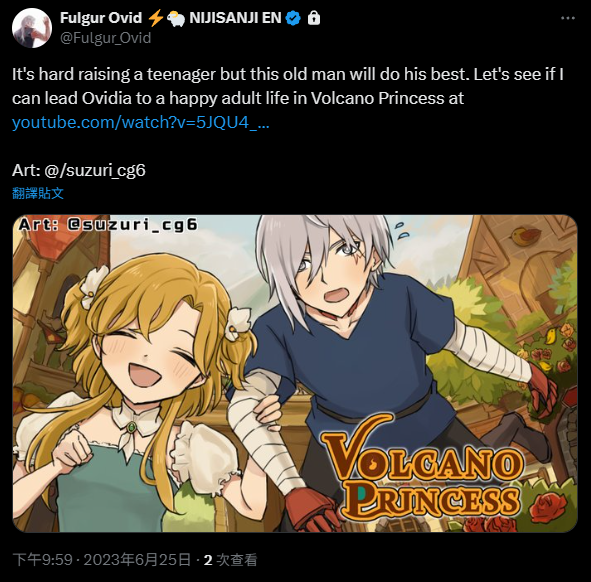
Task: Click the "Art: @/suzuri_cg6" credit line in the post
Action: click(x=79, y=170)
